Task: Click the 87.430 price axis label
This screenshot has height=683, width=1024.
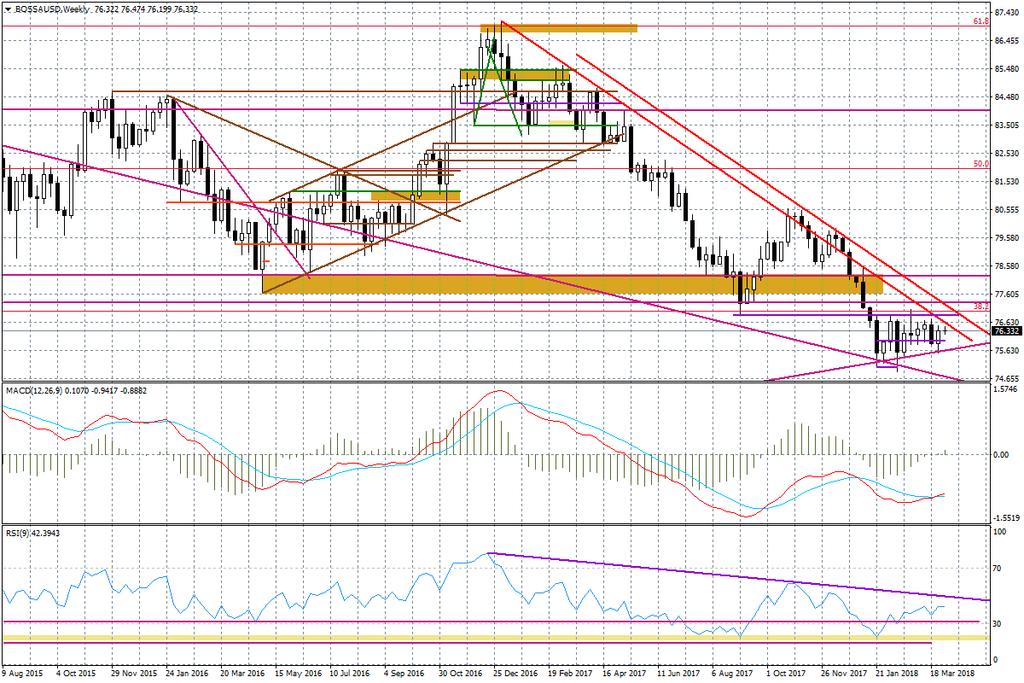Action: coord(1007,12)
